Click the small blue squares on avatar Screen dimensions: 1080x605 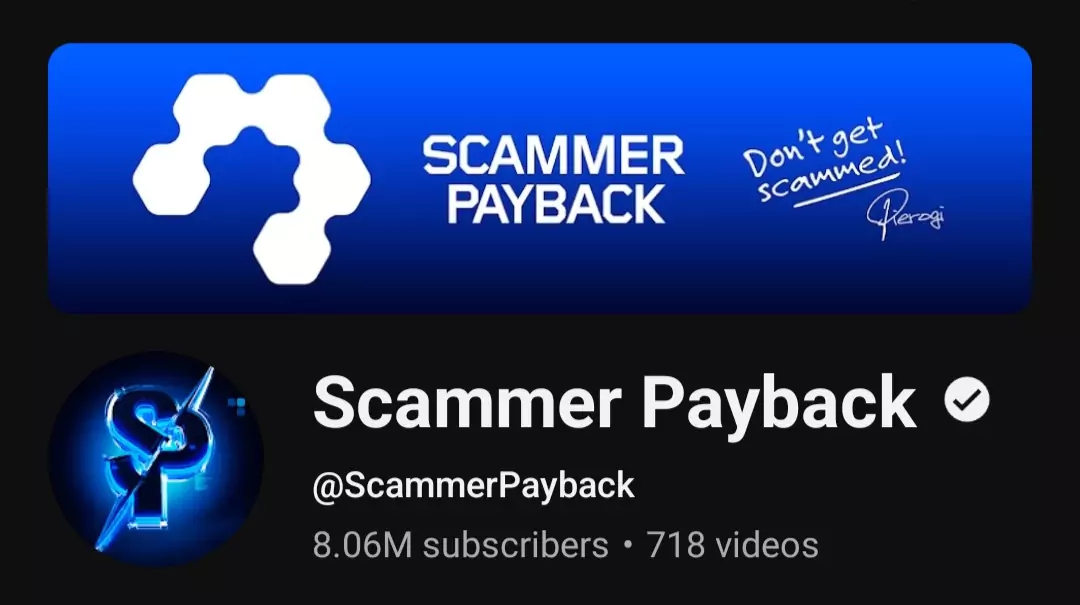pos(237,407)
